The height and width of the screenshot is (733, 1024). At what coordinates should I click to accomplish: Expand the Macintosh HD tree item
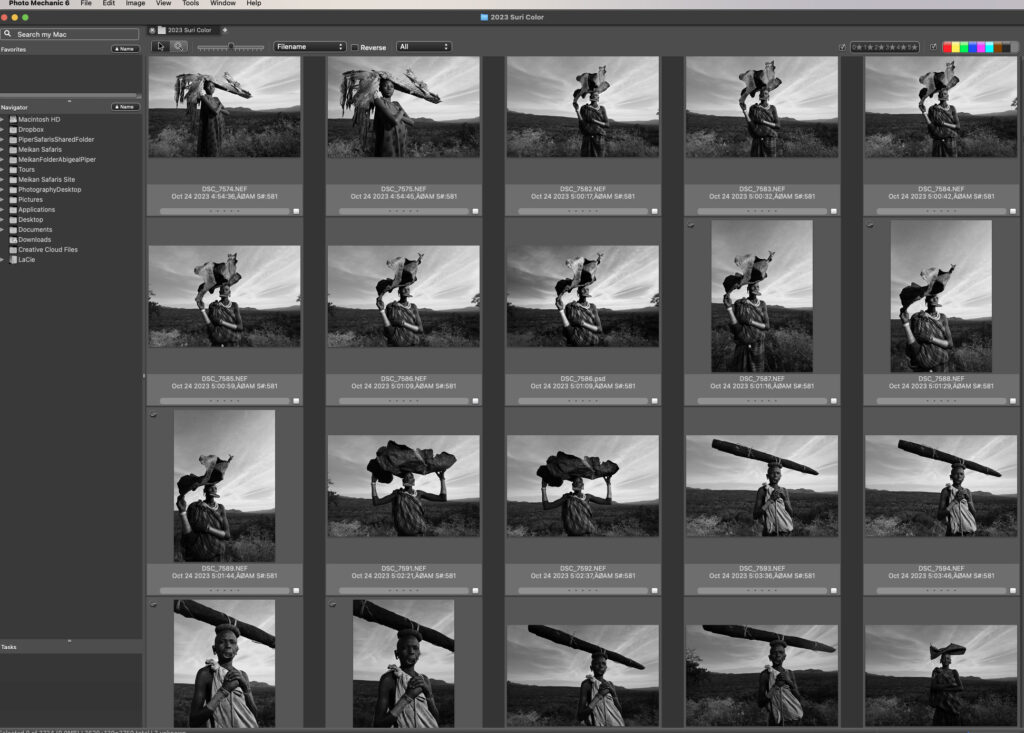coord(3,119)
